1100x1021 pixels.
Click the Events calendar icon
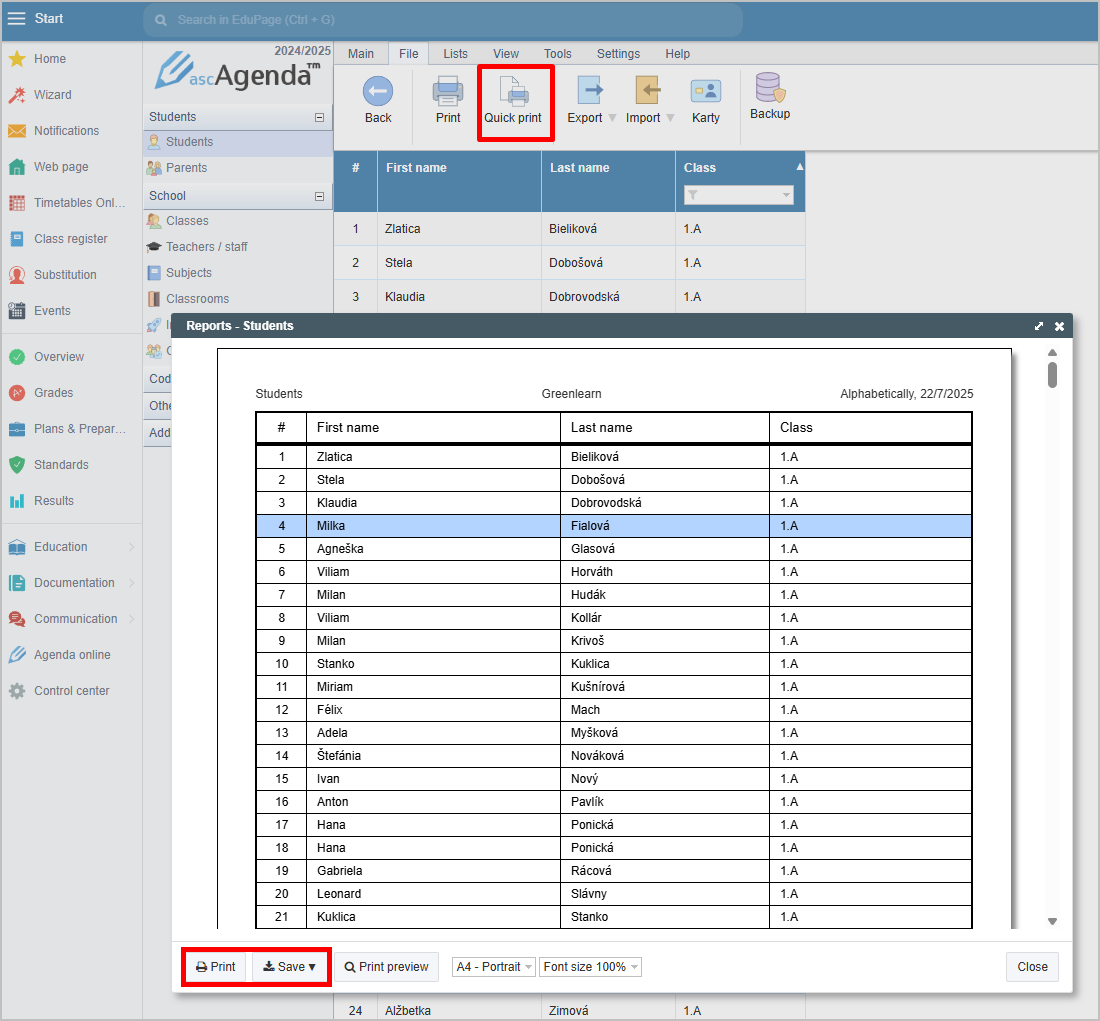pos(17,311)
